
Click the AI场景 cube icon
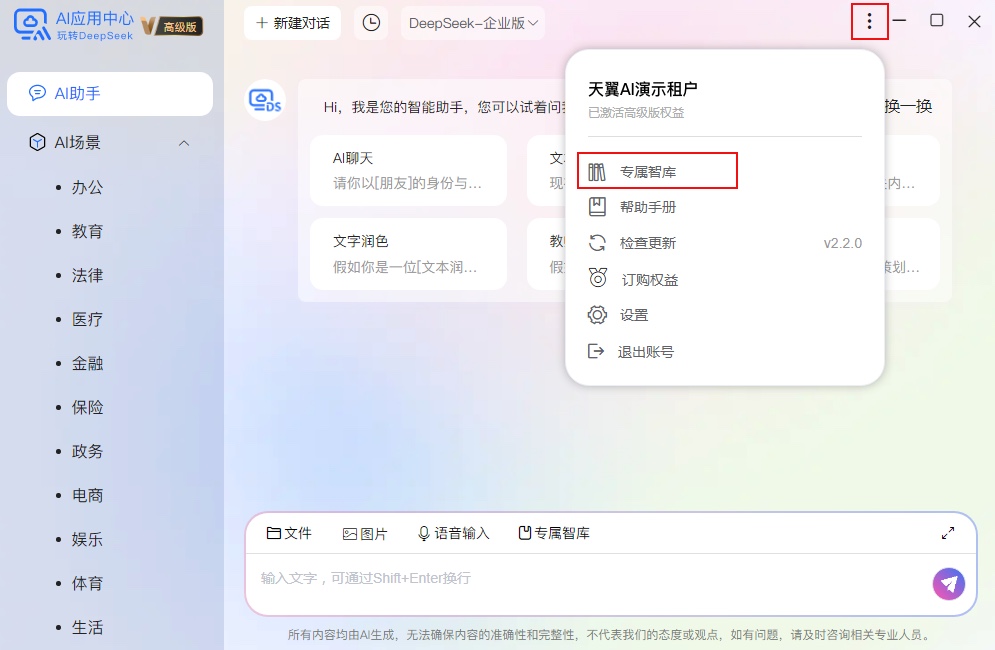click(37, 142)
